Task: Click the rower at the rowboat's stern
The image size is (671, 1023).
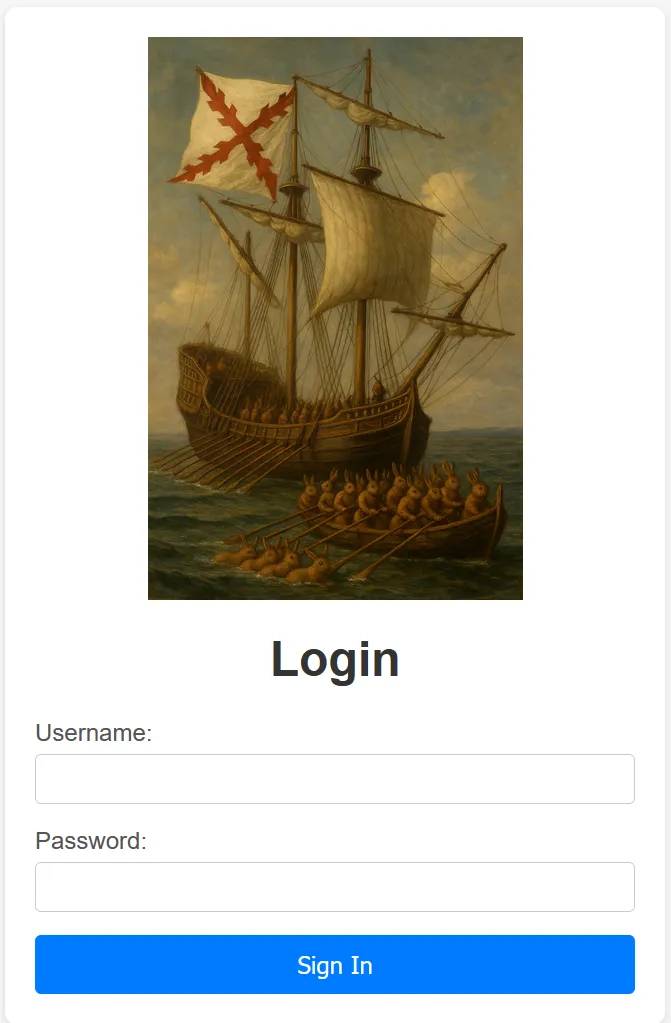Action: coord(476,495)
